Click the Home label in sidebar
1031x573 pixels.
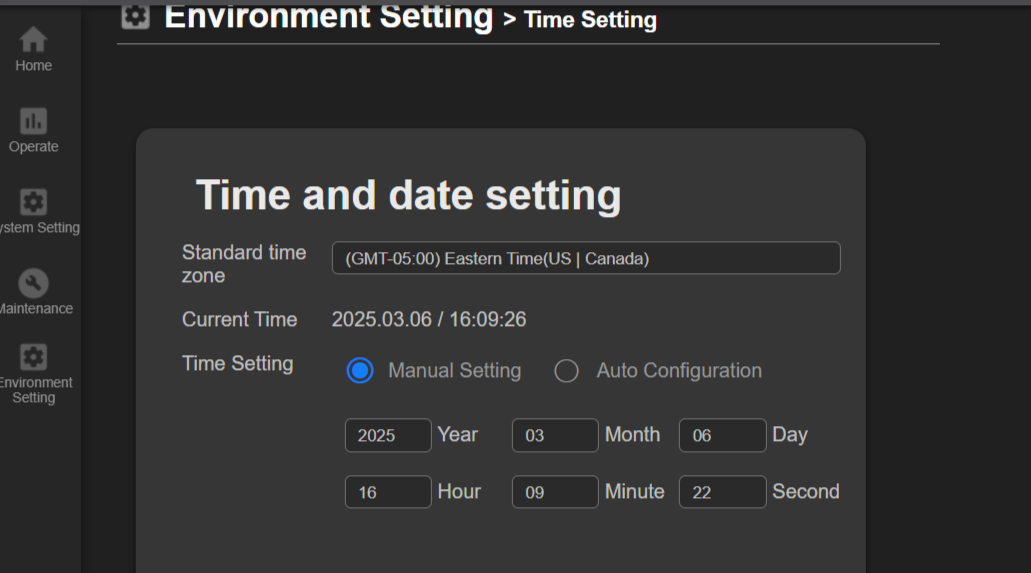pyautogui.click(x=34, y=66)
